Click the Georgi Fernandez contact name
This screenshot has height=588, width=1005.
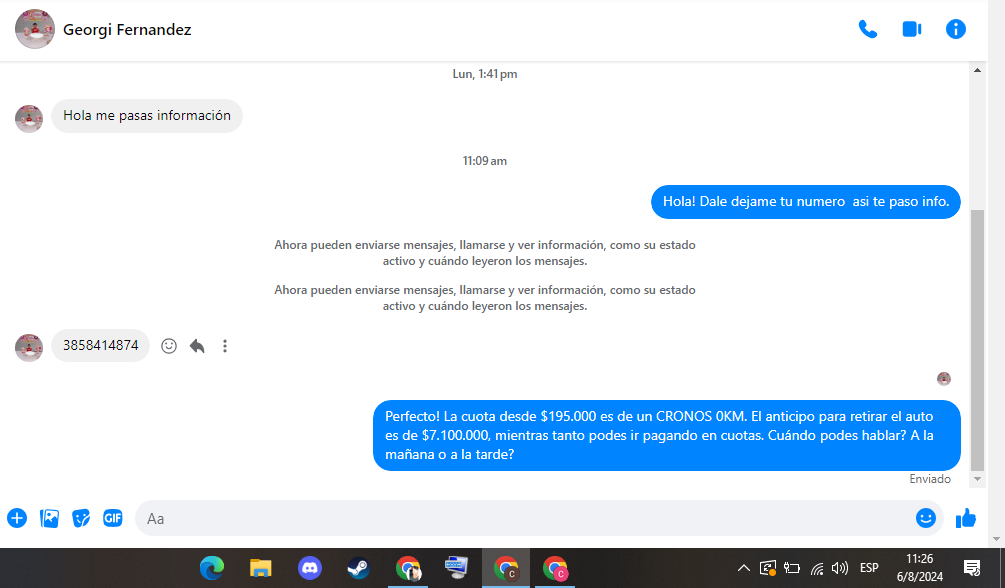click(127, 29)
